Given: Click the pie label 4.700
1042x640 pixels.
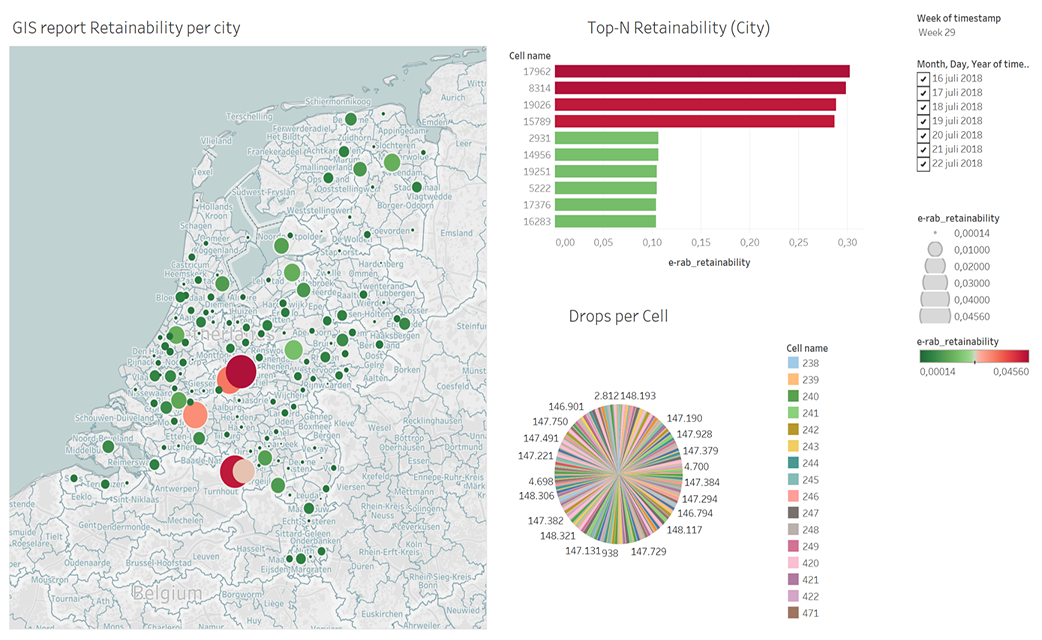Looking at the screenshot, I should [696, 467].
